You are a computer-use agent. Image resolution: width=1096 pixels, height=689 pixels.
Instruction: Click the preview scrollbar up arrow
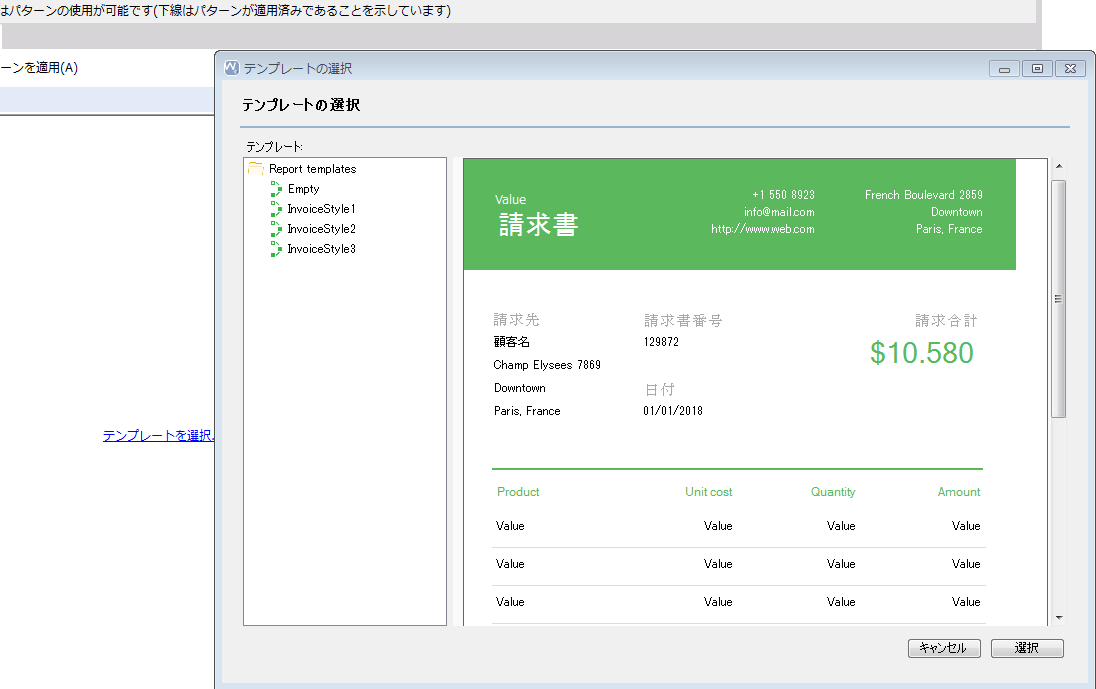click(1058, 167)
